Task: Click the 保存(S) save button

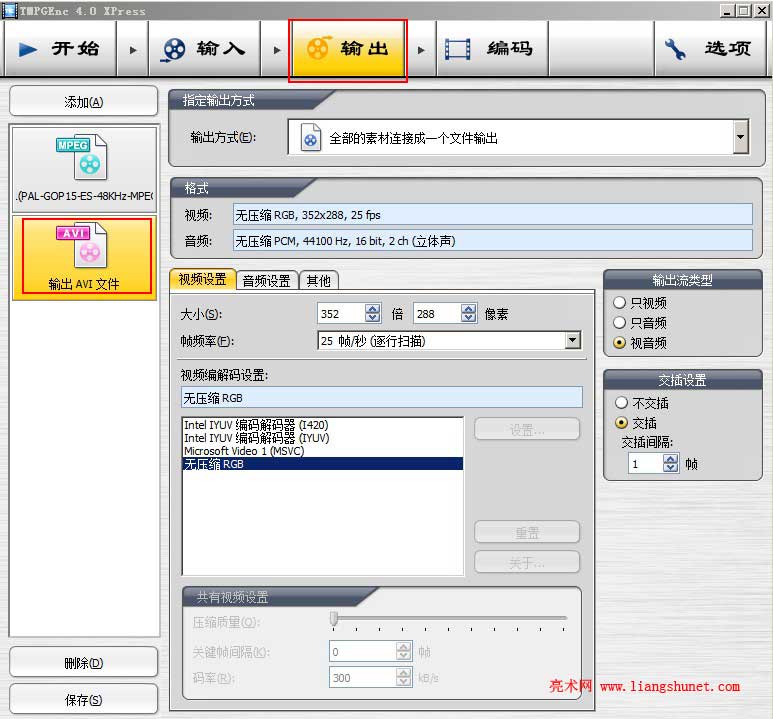Action: coord(83,699)
